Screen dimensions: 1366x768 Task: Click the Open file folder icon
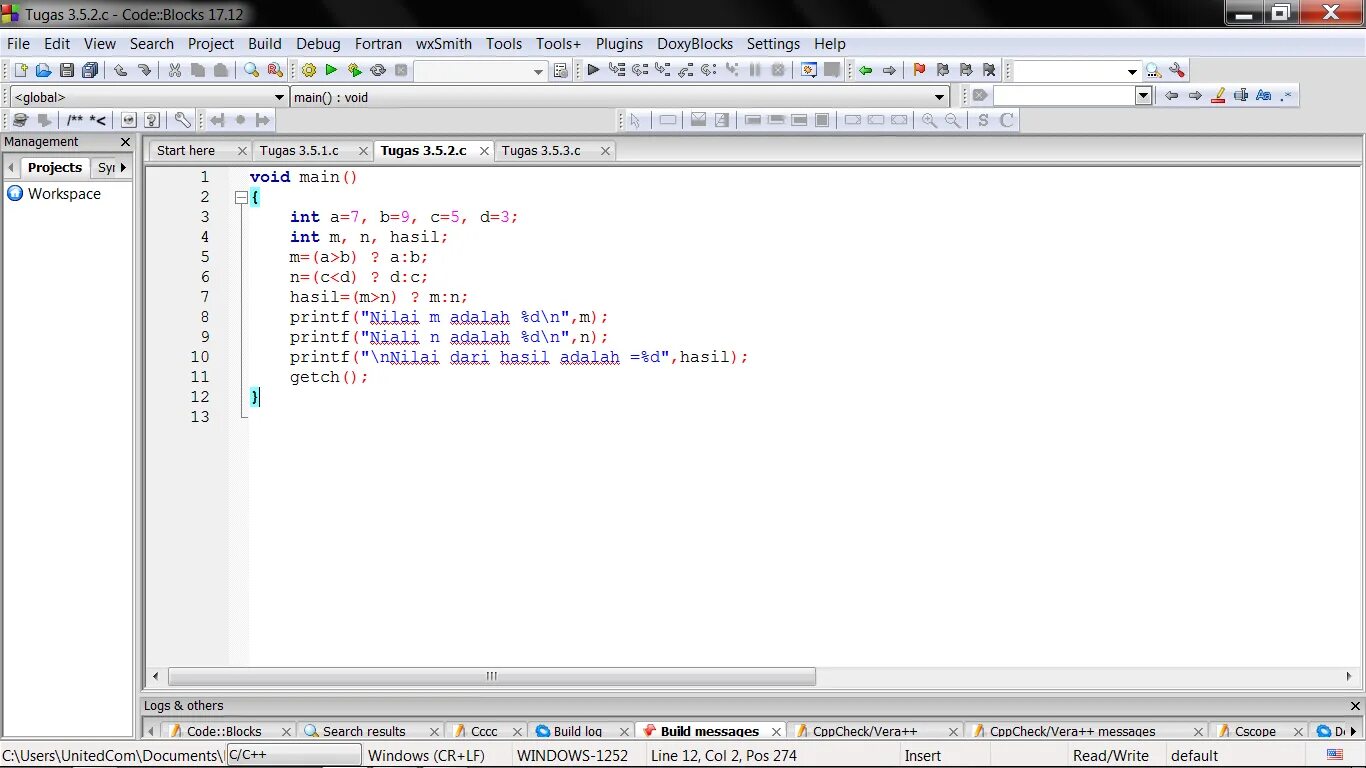click(43, 70)
